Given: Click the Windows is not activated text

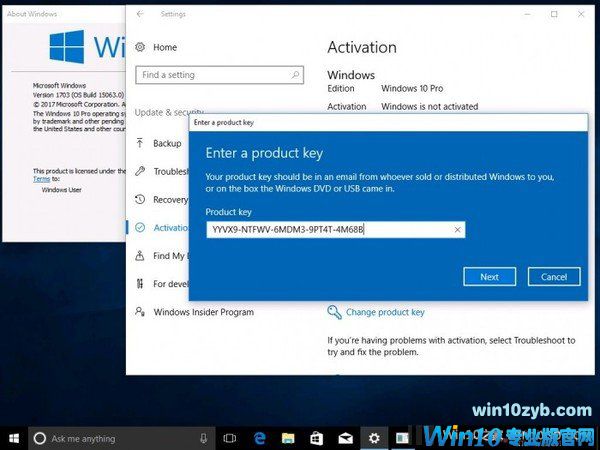Looking at the screenshot, I should click(x=430, y=106).
